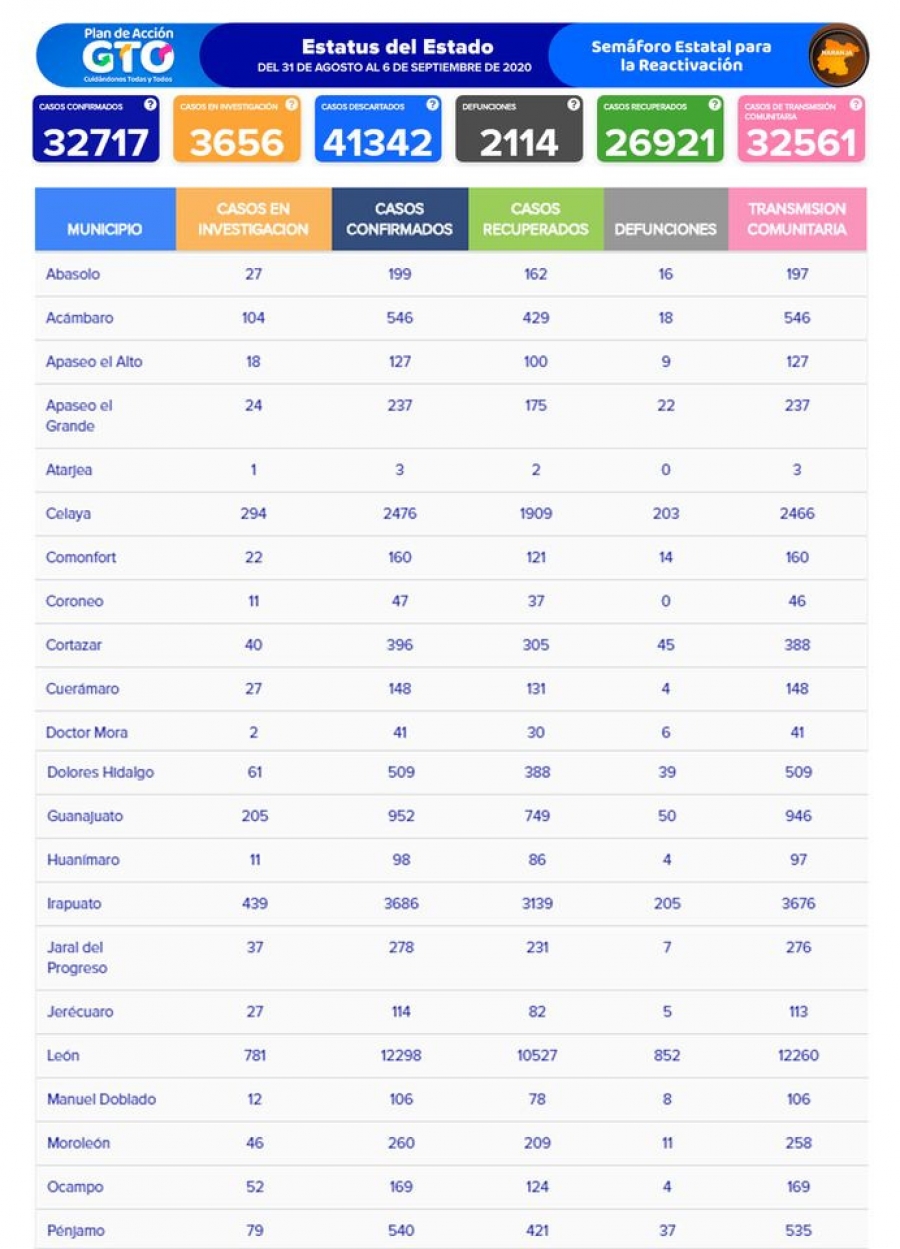Open help icon on Casos Recuperados card
The image size is (900, 1249).
[714, 104]
